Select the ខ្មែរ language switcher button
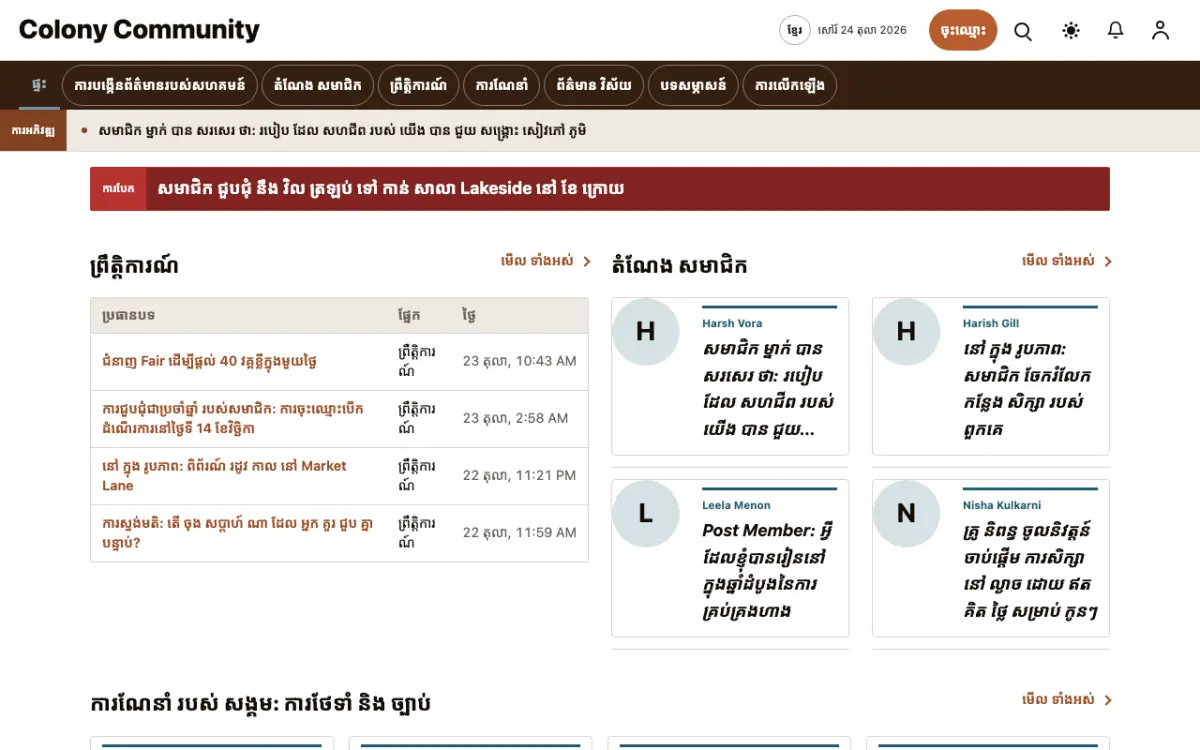1200x750 pixels. click(795, 30)
